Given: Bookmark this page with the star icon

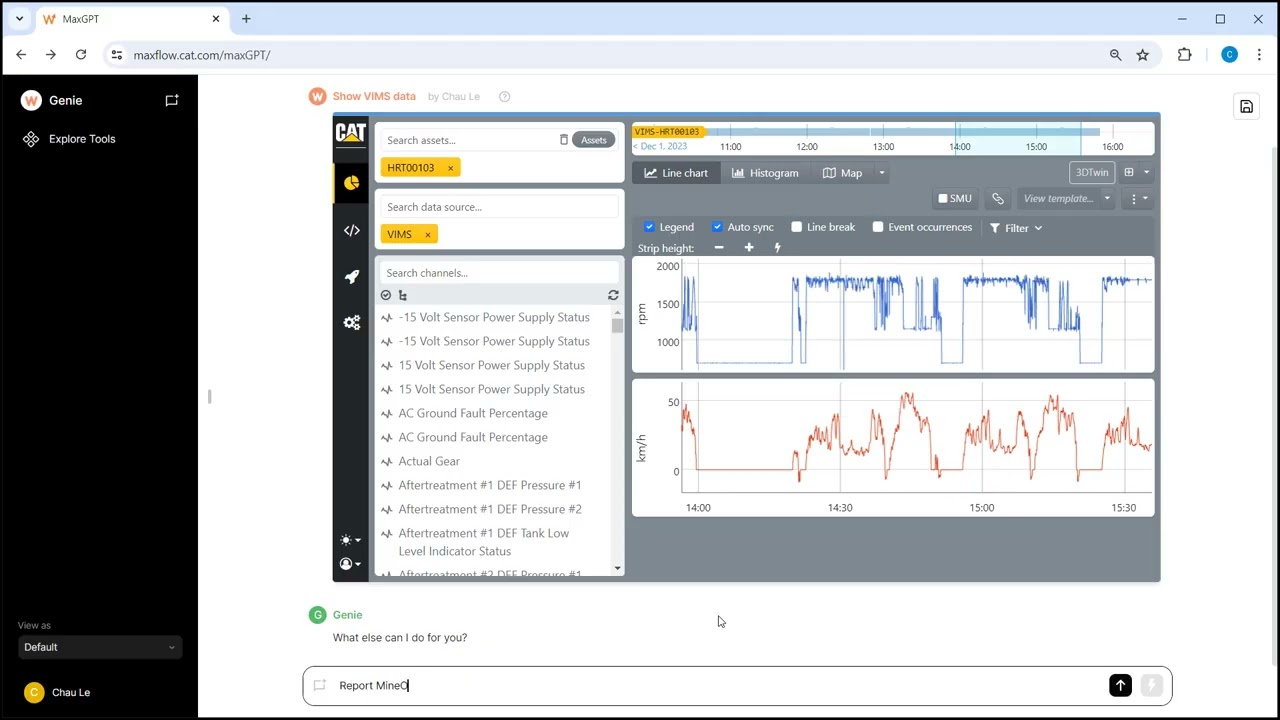Looking at the screenshot, I should click(x=1142, y=55).
